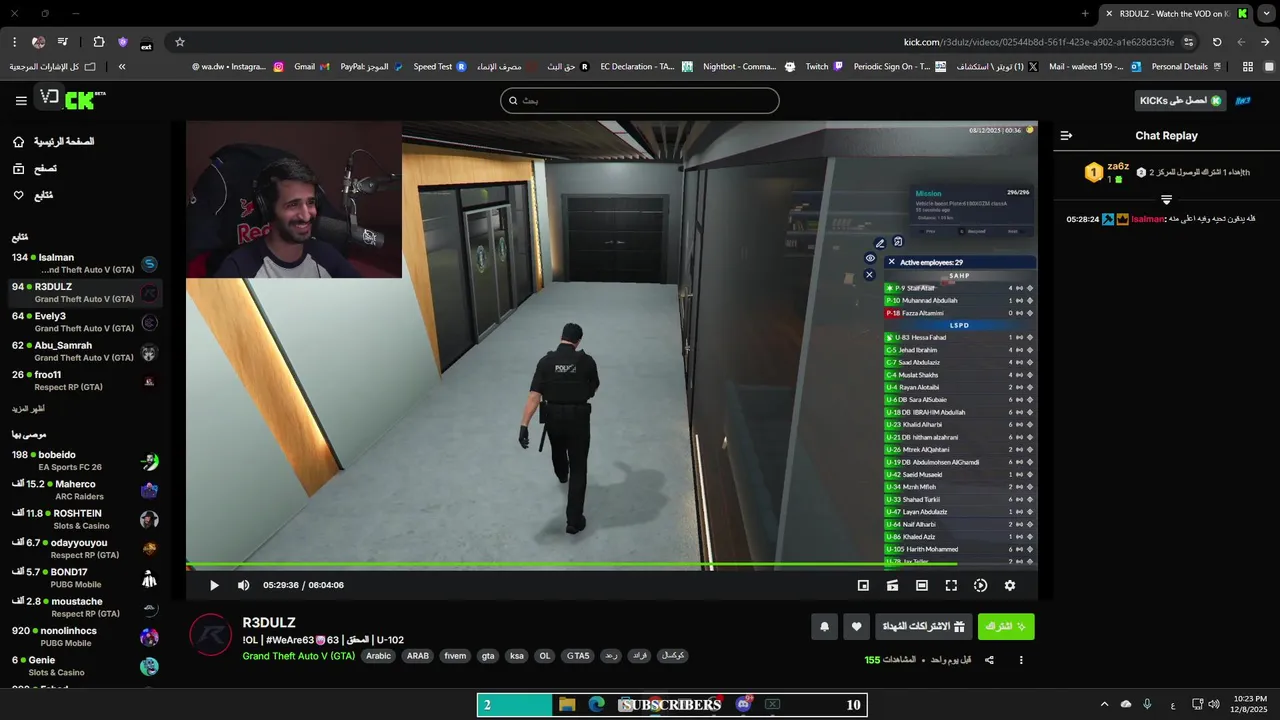Open the all bookmarks folder
1280x720 pixels.
(53, 67)
